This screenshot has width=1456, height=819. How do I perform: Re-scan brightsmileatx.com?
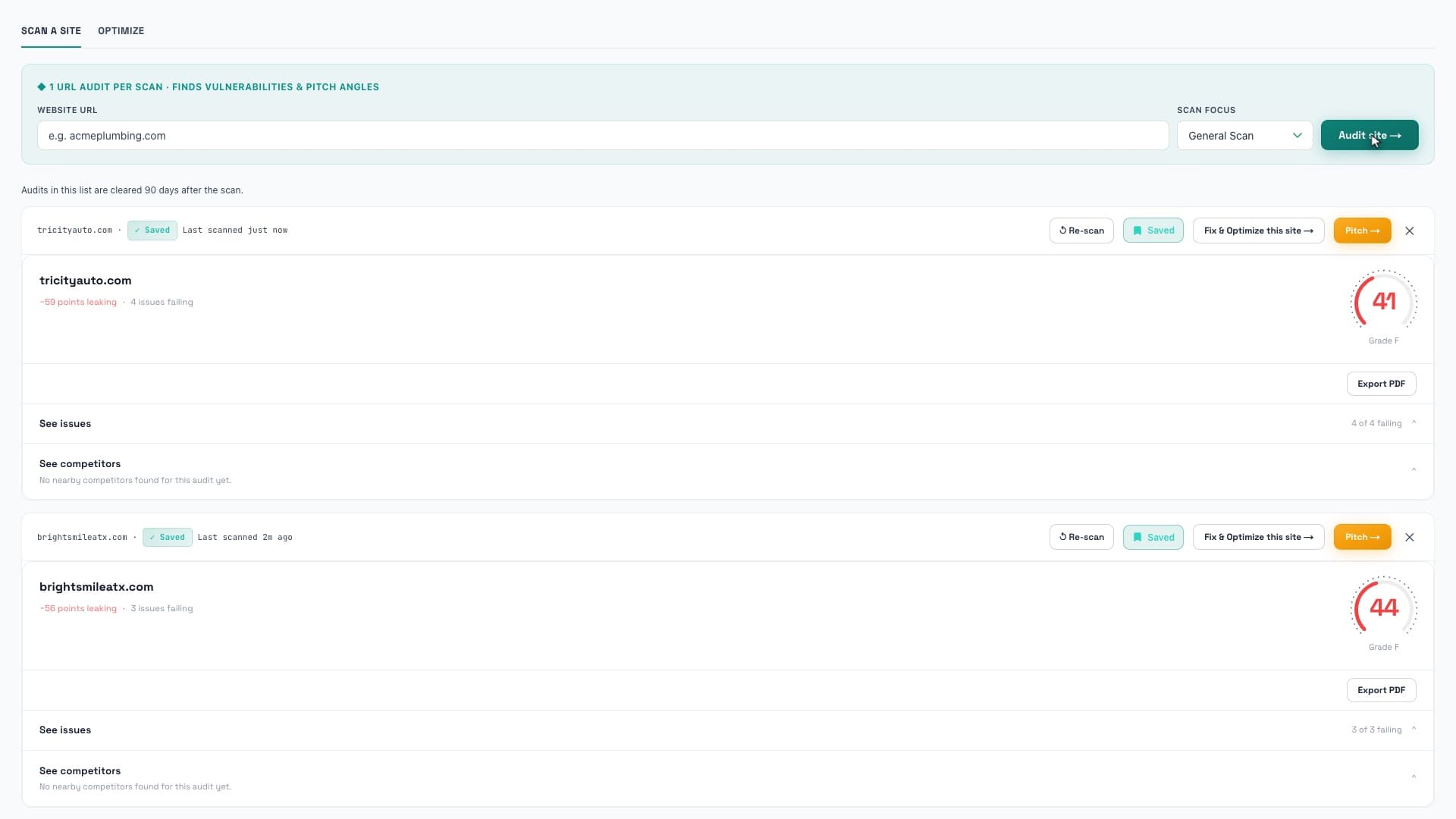pyautogui.click(x=1081, y=537)
